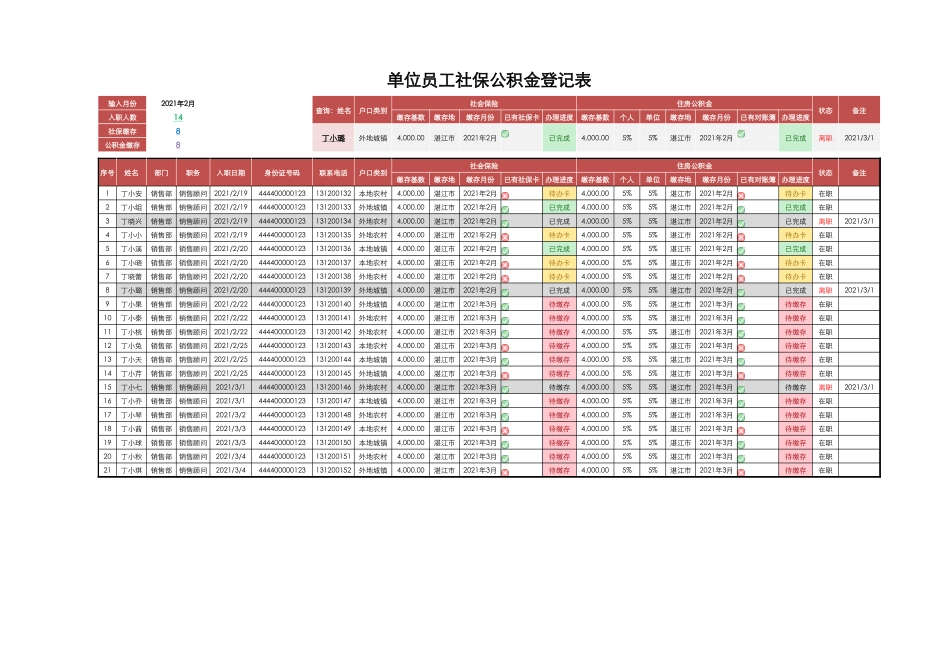Click the 入职人数 value 14
The width and height of the screenshot is (950, 672).
(178, 118)
